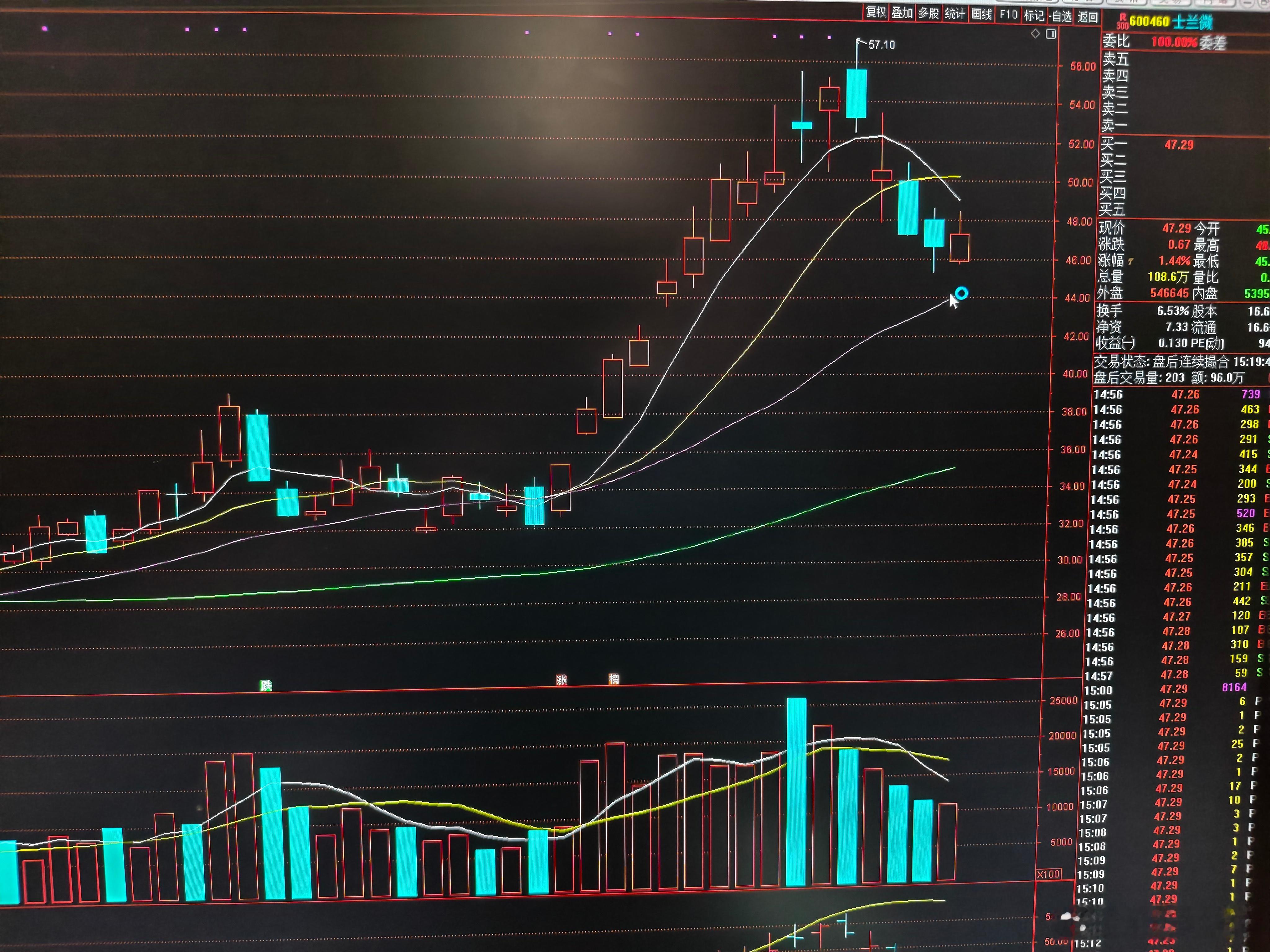This screenshot has height=952, width=1270.
Task: Click the X100 volume unit label
Action: pyautogui.click(x=1048, y=874)
